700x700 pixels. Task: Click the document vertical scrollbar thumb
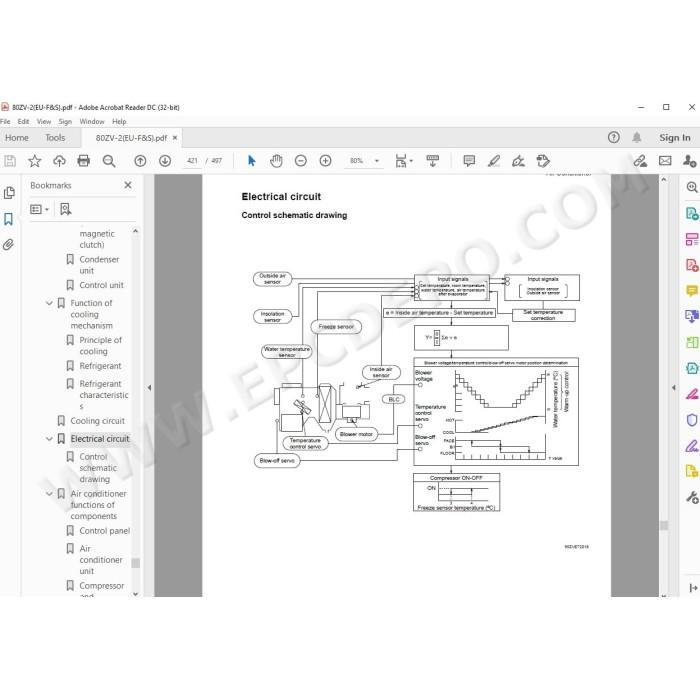[x=664, y=525]
